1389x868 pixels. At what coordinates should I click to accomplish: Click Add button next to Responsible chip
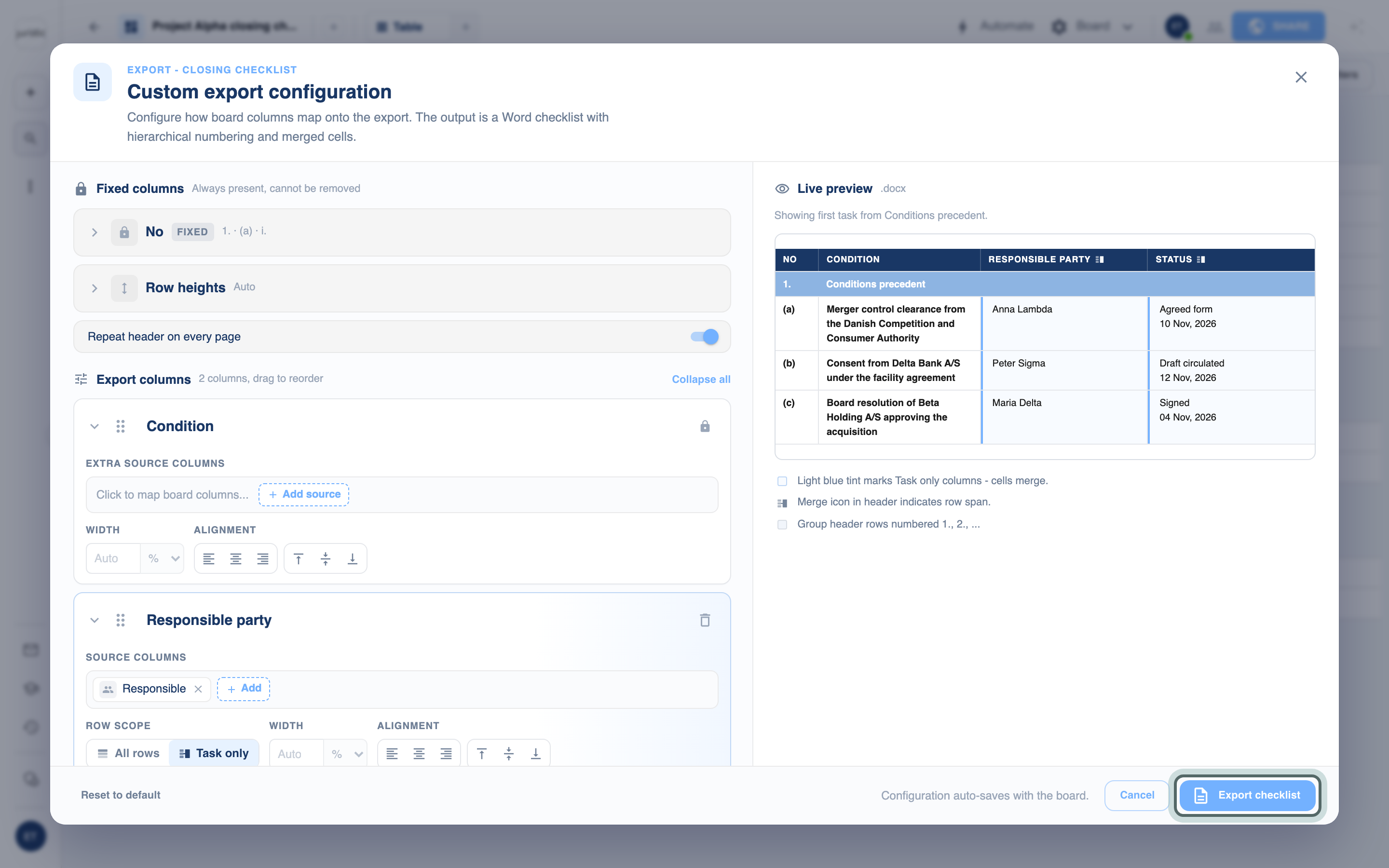pos(244,688)
